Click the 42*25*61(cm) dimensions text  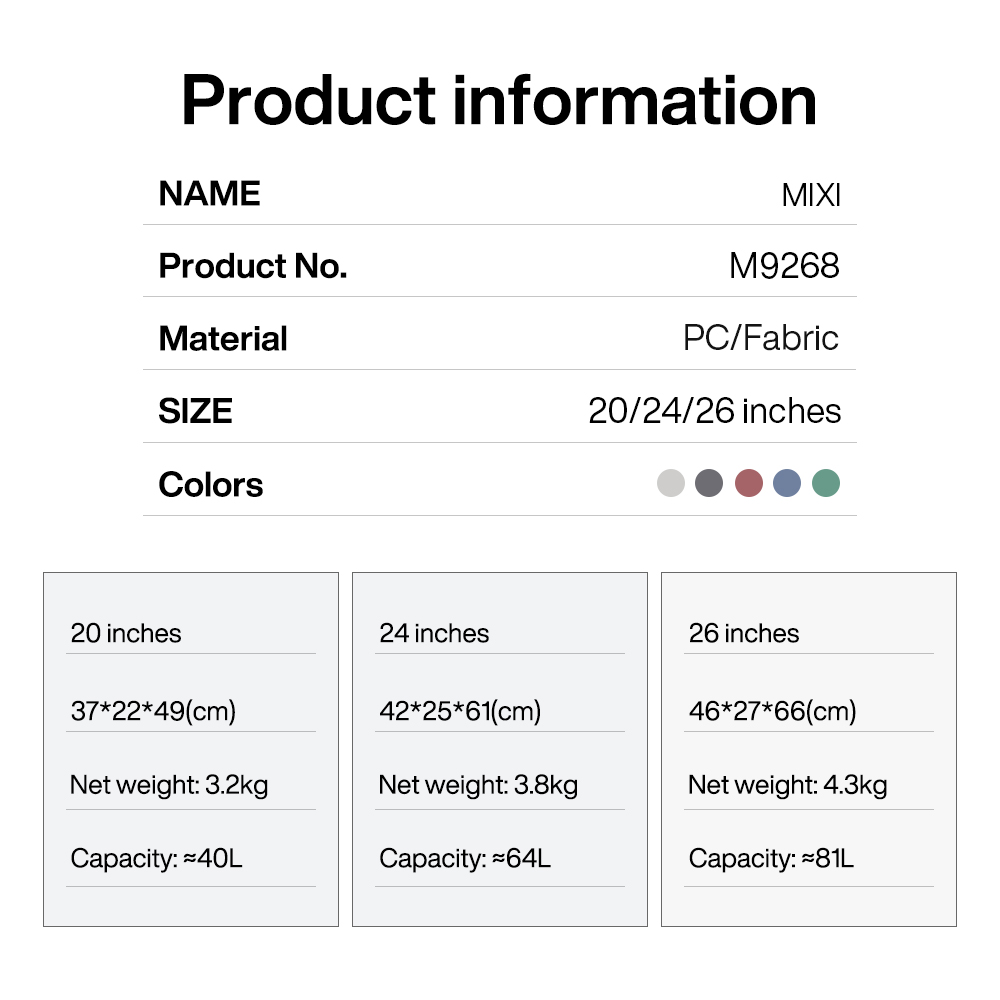(460, 711)
